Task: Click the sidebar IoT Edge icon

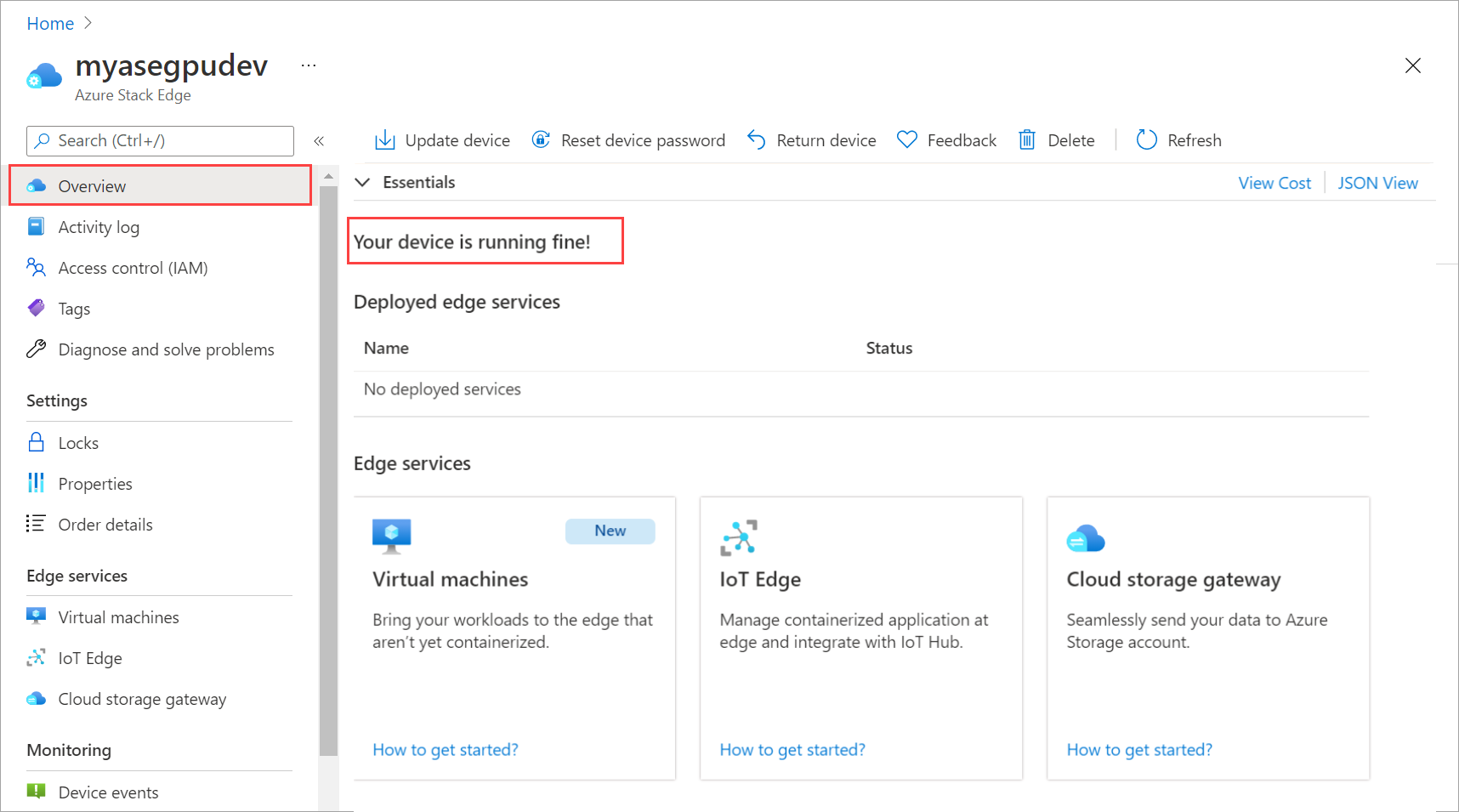Action: coord(36,657)
